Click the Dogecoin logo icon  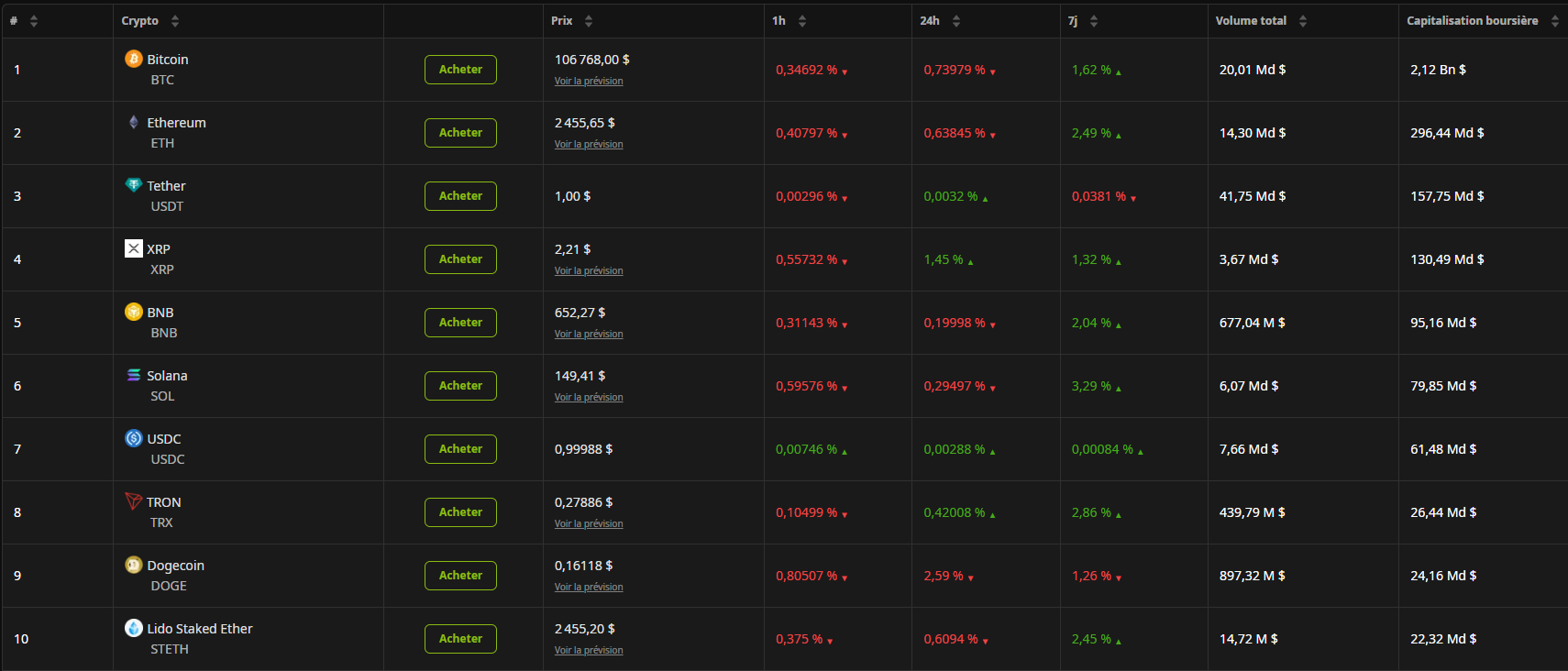click(x=134, y=565)
